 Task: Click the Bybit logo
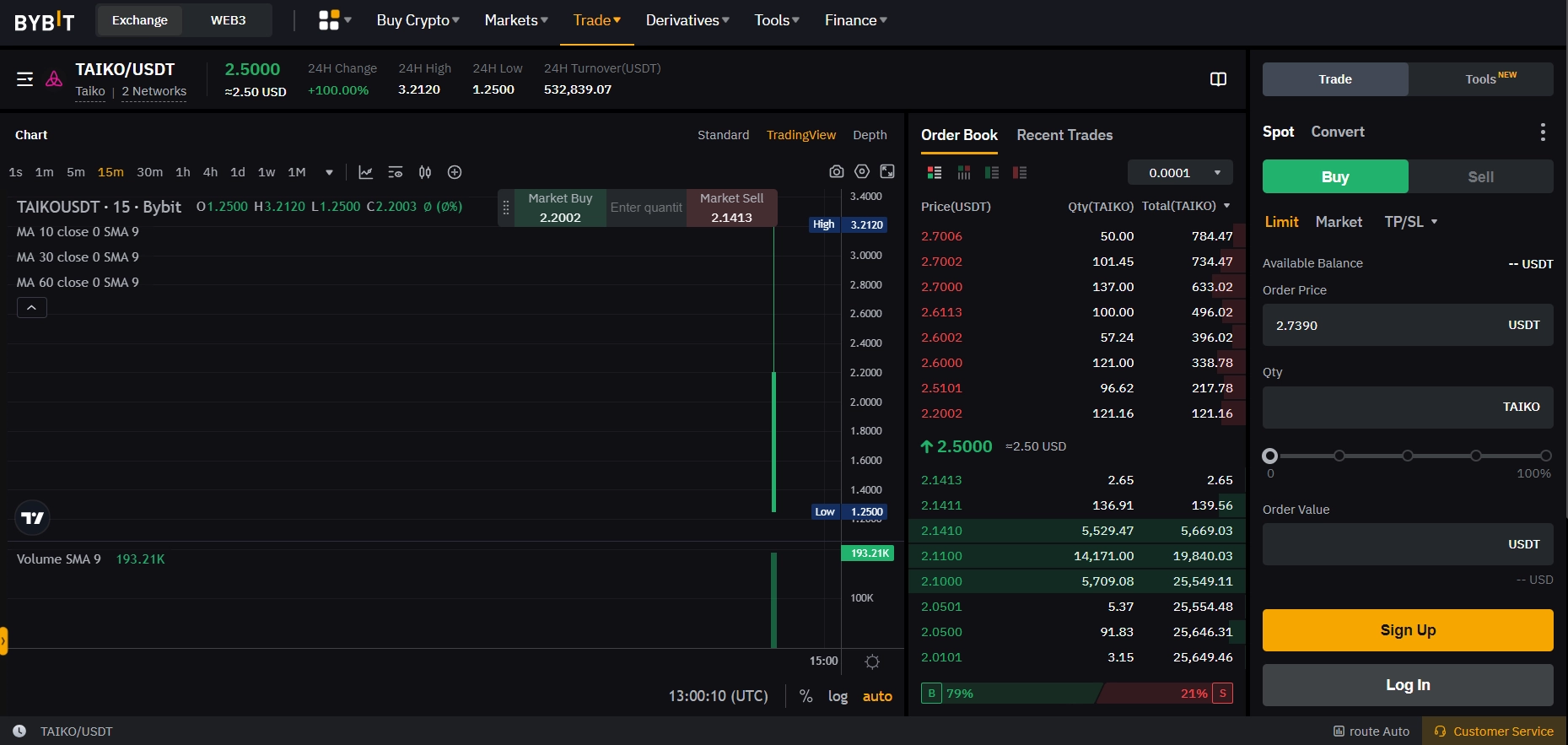click(44, 20)
